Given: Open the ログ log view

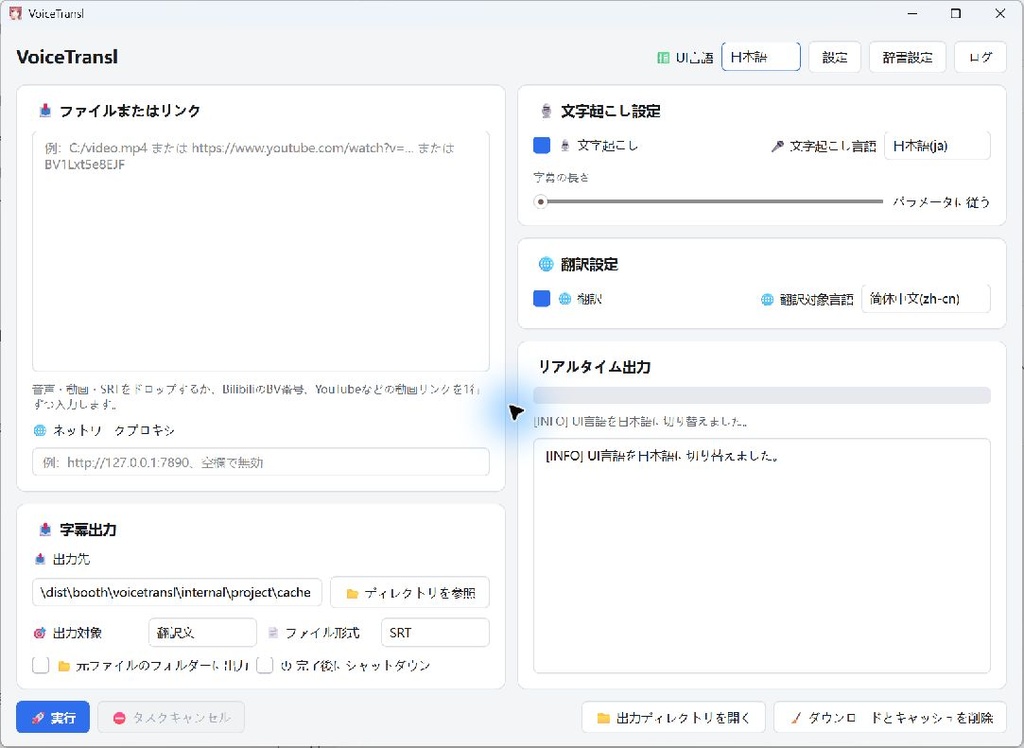Looking at the screenshot, I should pos(980,57).
